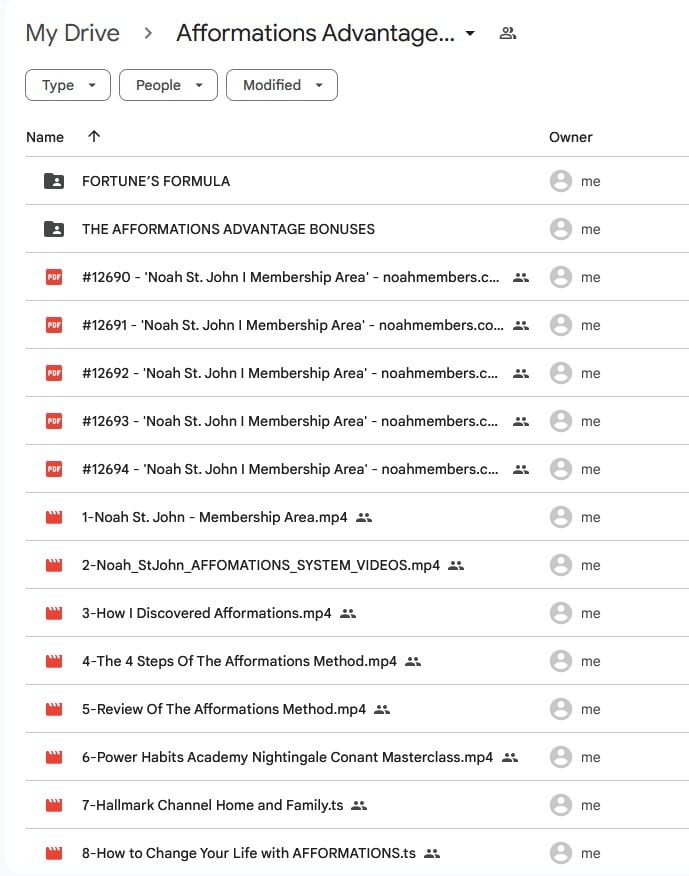
Task: Open the Type filter dropdown
Action: click(68, 85)
